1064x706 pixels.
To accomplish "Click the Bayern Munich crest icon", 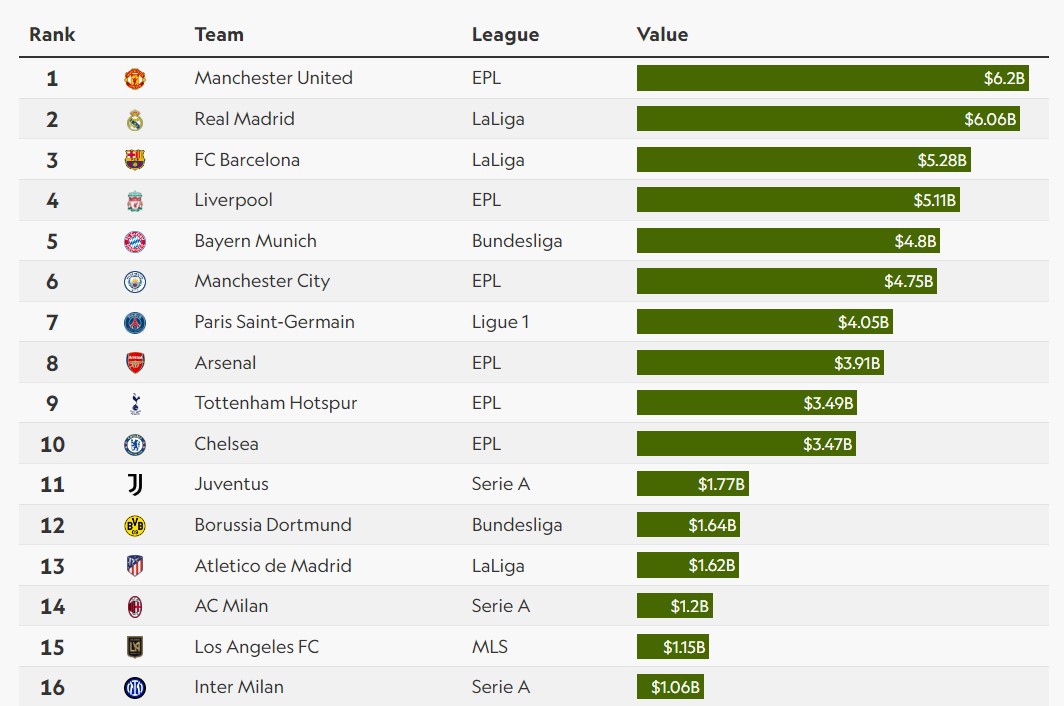I will 135,242.
